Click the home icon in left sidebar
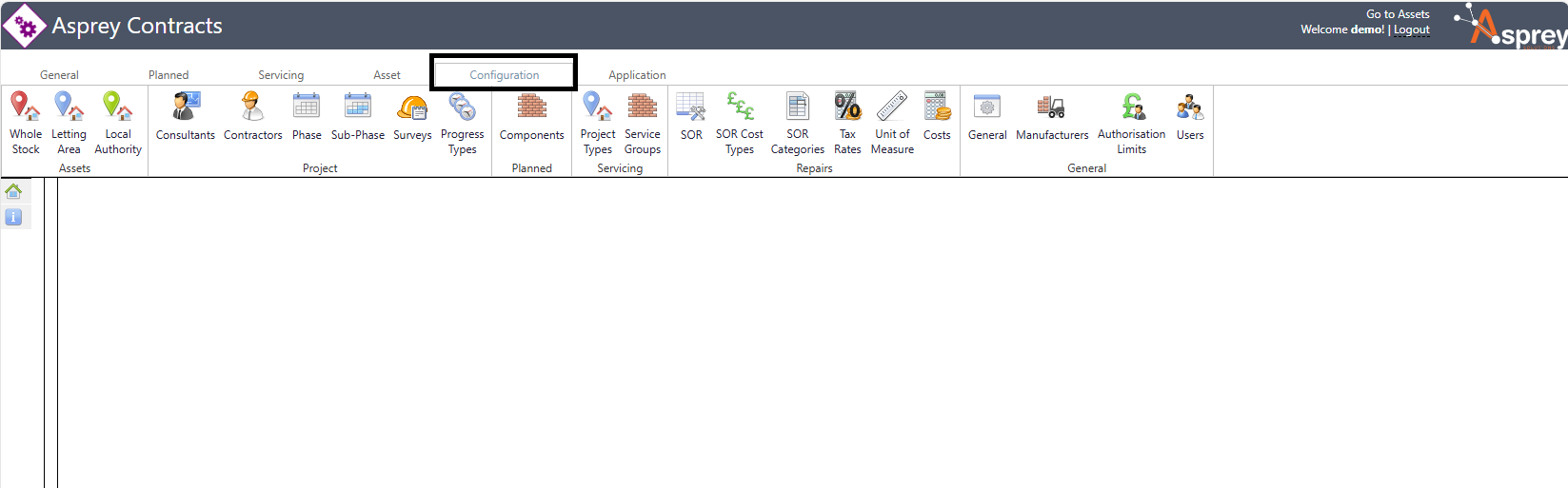 [13, 191]
